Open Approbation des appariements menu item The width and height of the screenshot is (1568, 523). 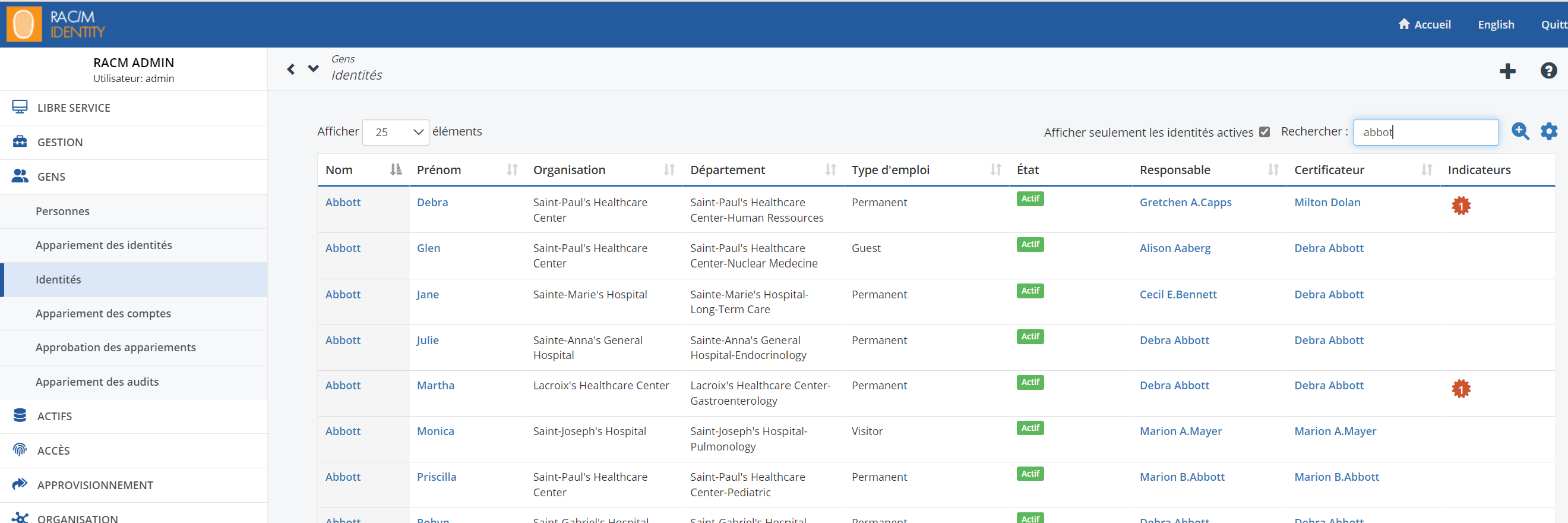[x=133, y=348]
